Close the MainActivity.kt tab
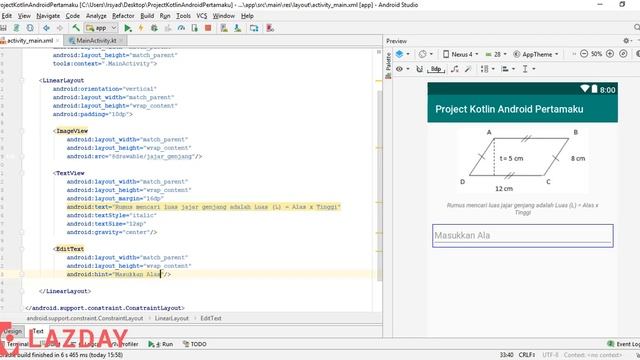 pos(121,40)
